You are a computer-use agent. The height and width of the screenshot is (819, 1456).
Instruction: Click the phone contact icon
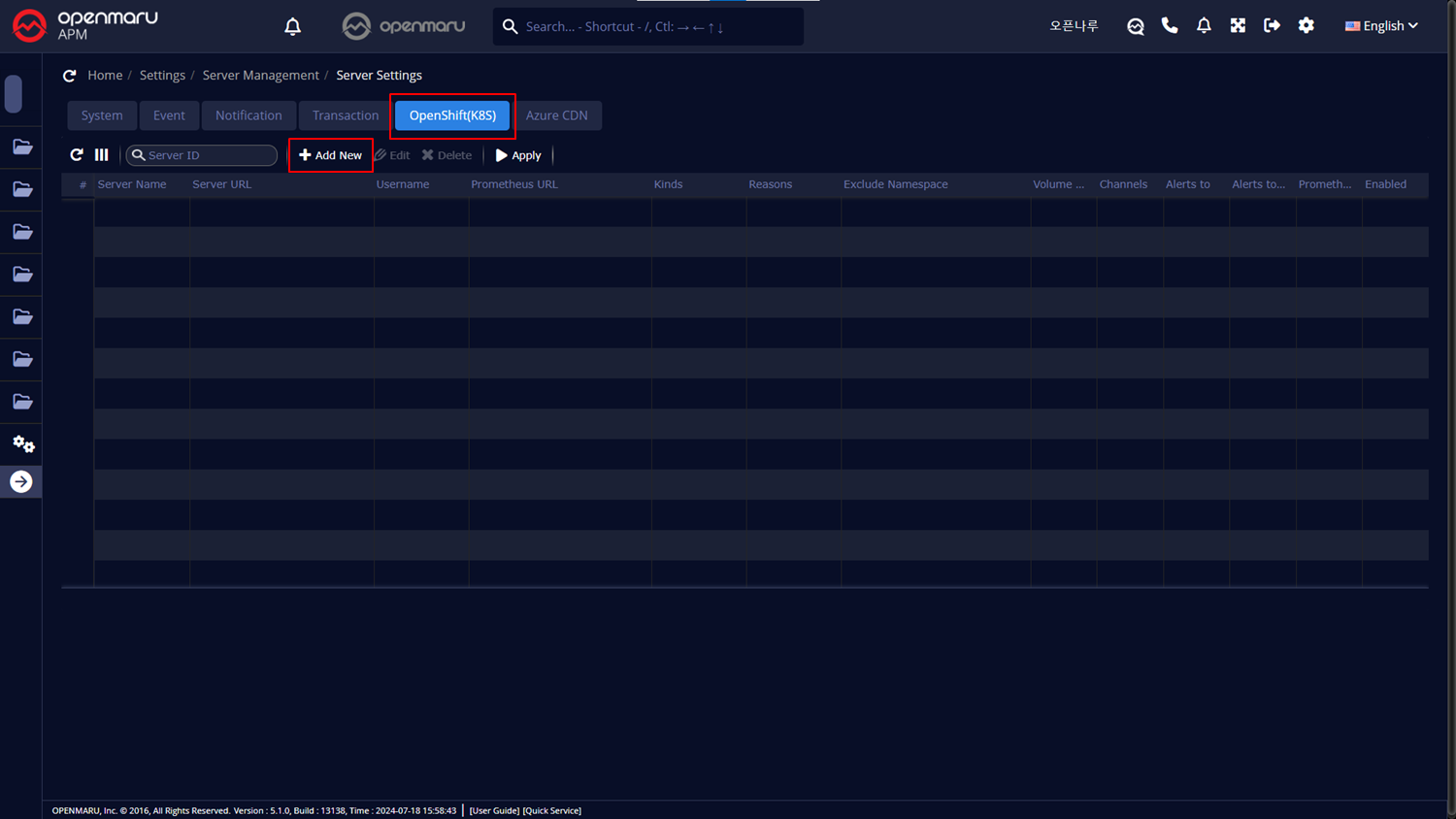[1170, 26]
